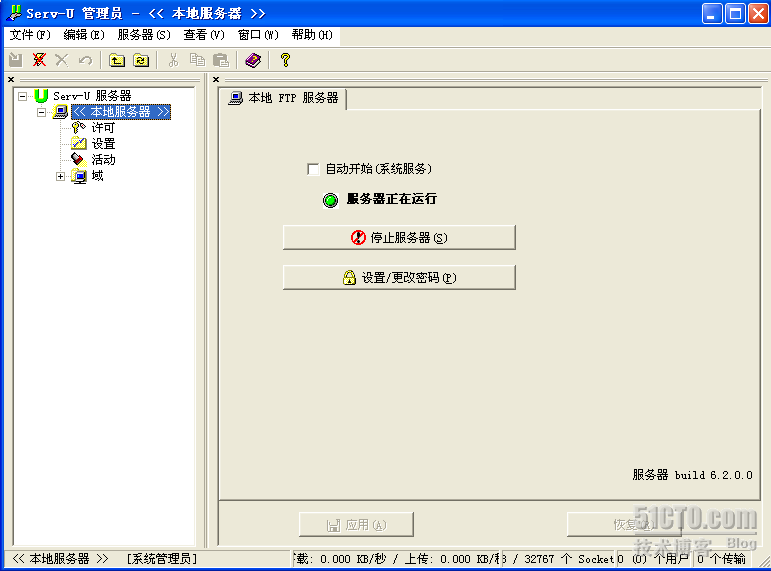Image resolution: width=771 pixels, height=571 pixels.
Task: Open the 服务器(S) menu
Action: 144,35
